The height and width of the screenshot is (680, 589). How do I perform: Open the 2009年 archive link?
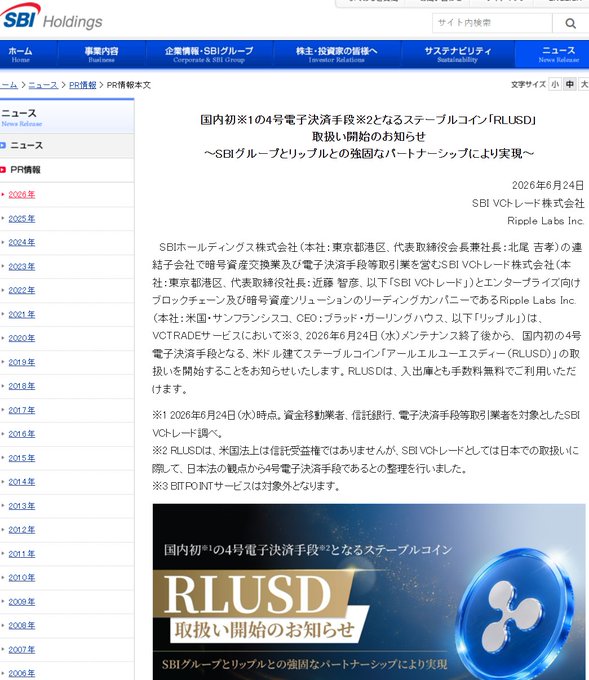[x=22, y=602]
